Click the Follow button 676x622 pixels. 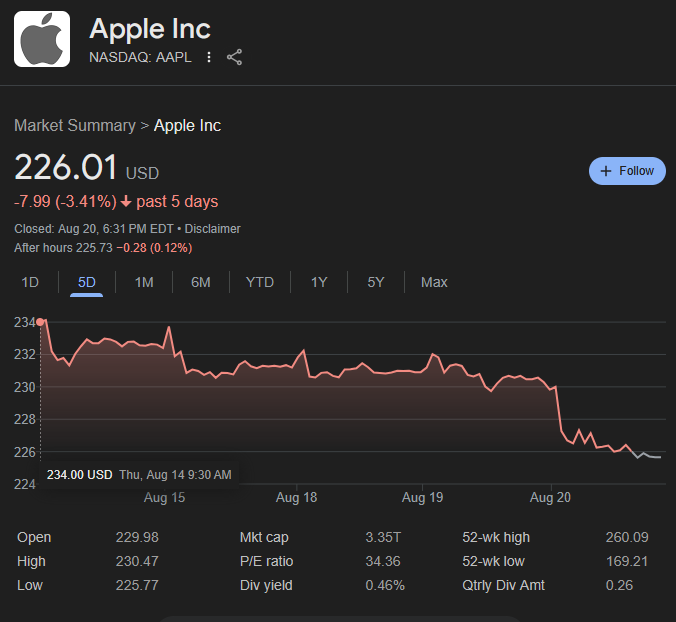[x=627, y=171]
